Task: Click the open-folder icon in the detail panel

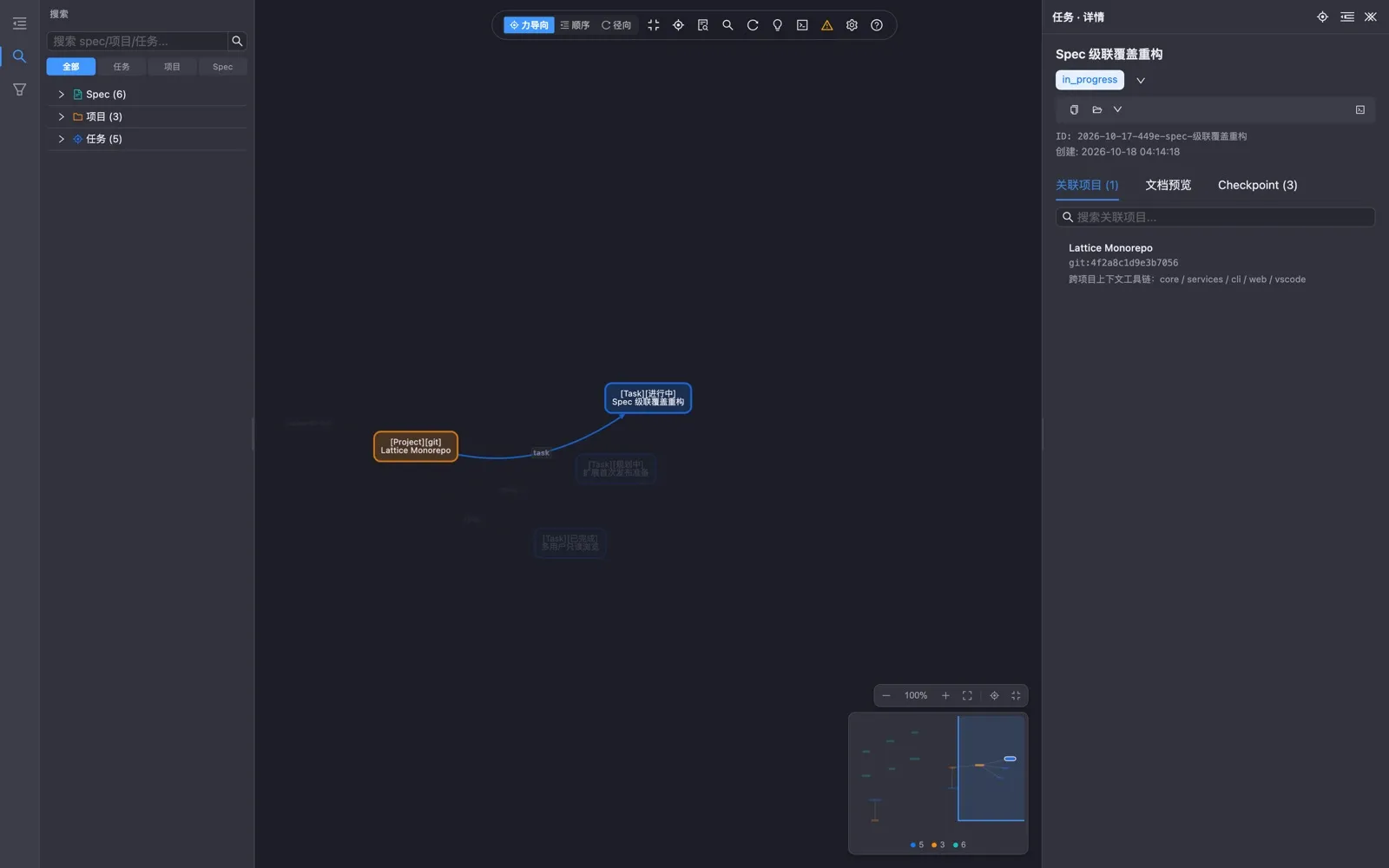Action: 1096,109
